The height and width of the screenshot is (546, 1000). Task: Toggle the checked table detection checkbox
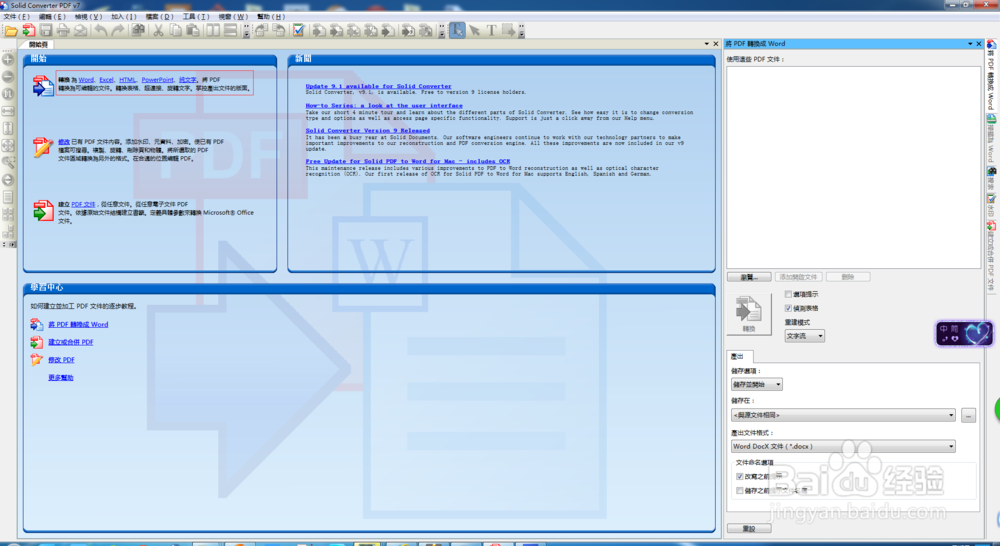(788, 308)
